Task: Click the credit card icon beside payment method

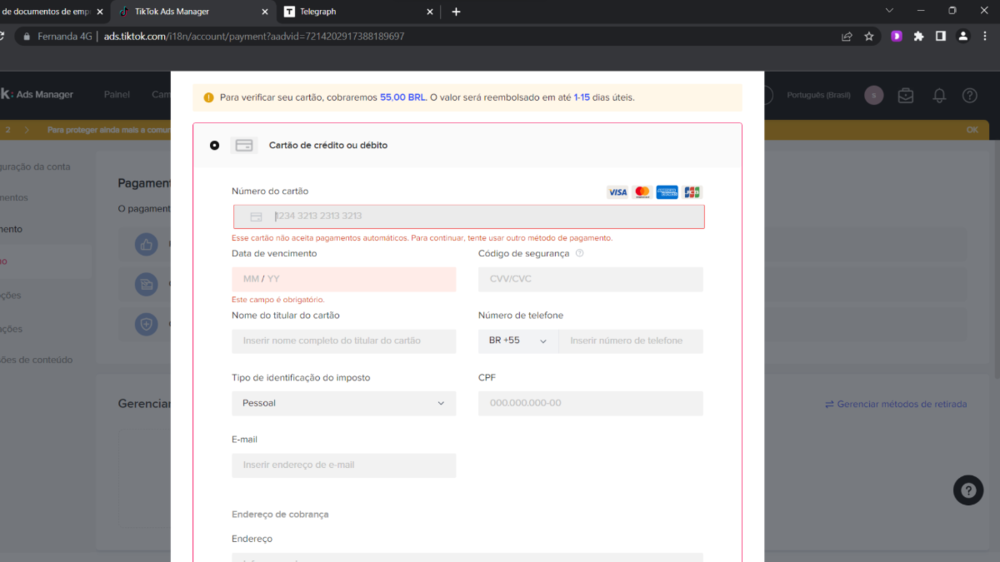Action: [x=244, y=145]
